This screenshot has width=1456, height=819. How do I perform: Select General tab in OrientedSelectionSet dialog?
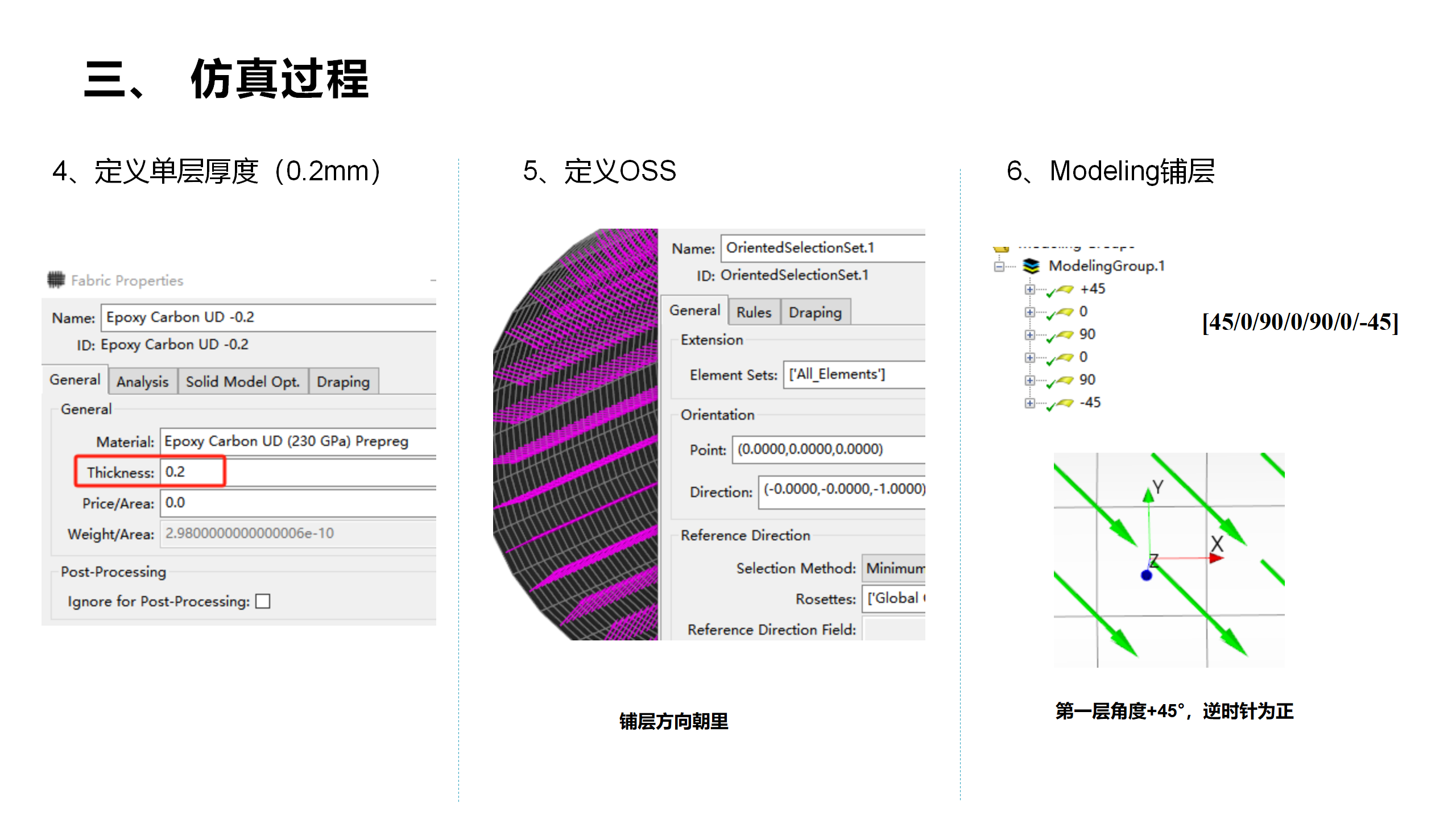(694, 310)
